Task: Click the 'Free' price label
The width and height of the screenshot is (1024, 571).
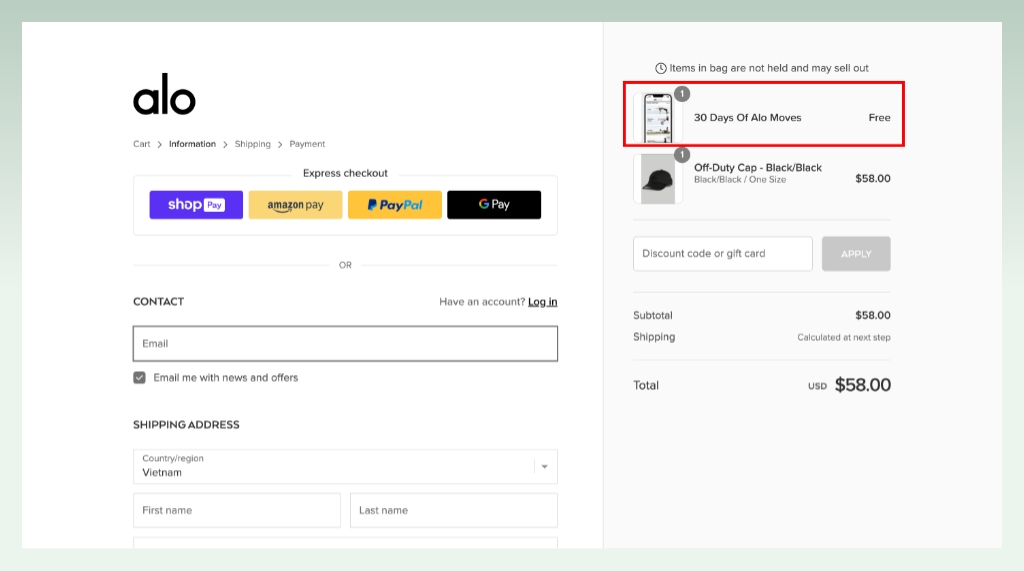Action: [880, 118]
